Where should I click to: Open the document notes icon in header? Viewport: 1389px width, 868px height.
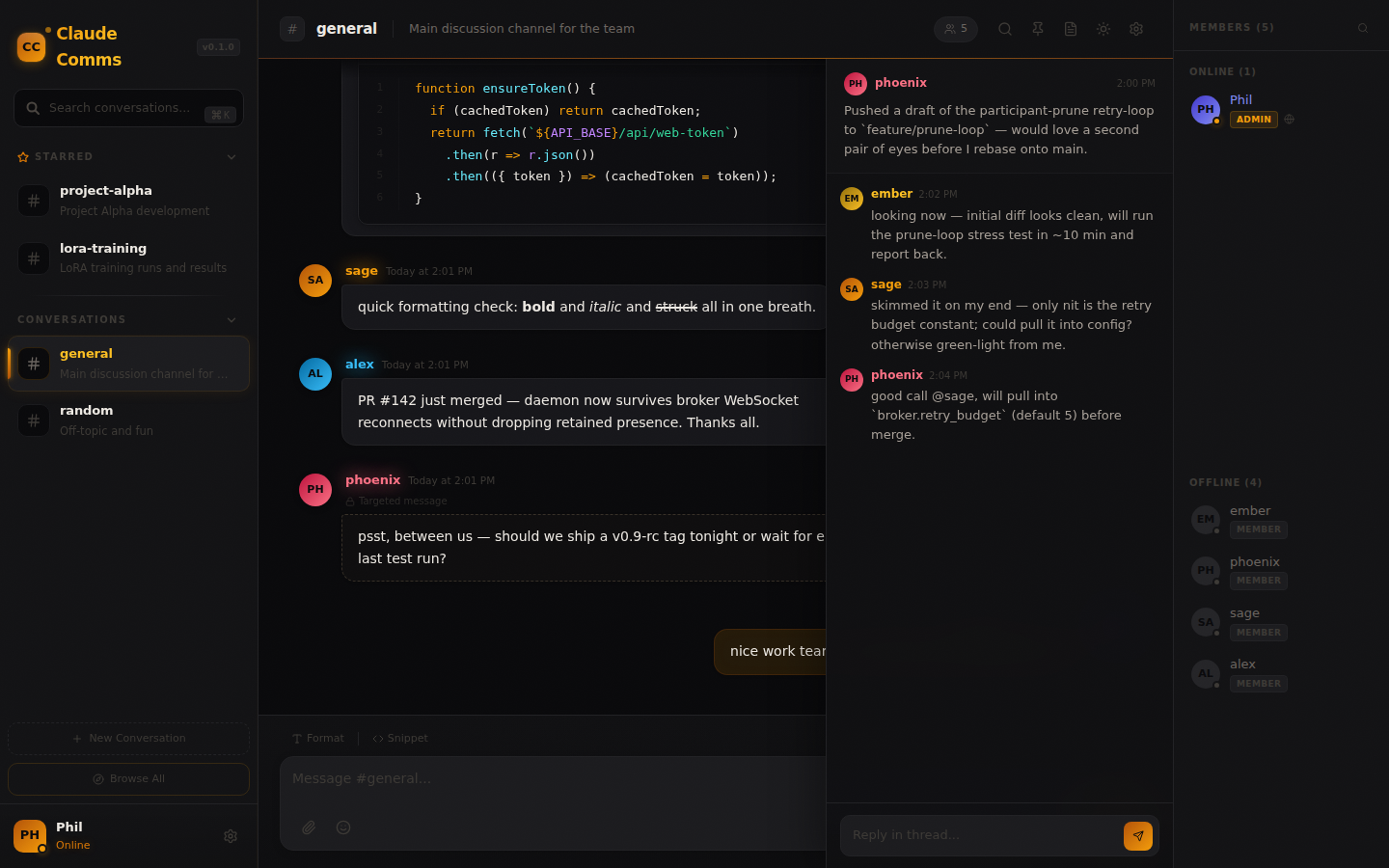1071,29
